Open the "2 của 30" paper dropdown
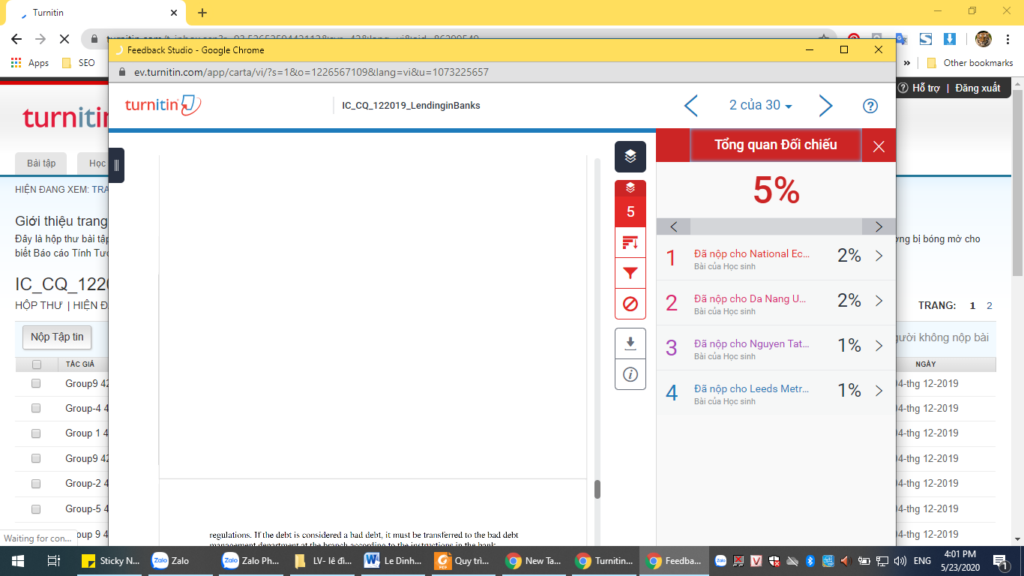The height and width of the screenshot is (576, 1024). click(x=760, y=106)
